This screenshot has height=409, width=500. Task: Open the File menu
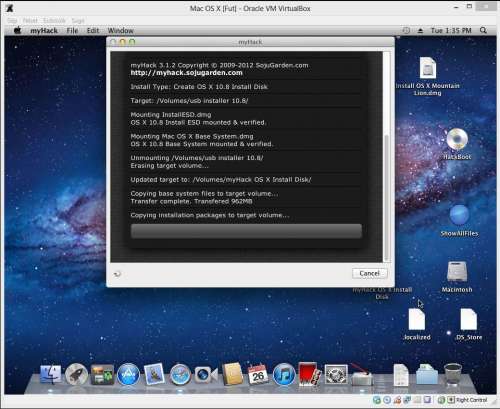72,31
